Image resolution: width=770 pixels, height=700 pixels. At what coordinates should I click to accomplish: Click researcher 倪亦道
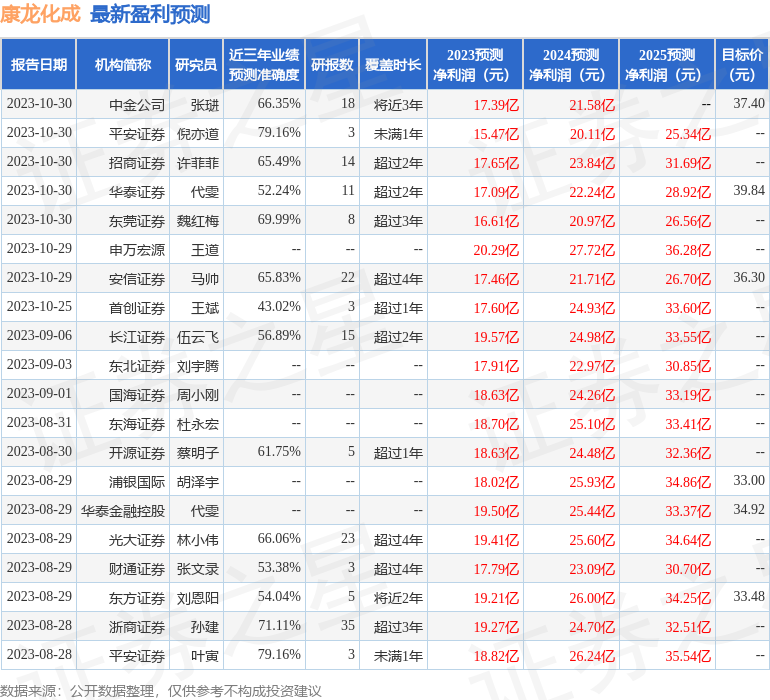[197, 134]
